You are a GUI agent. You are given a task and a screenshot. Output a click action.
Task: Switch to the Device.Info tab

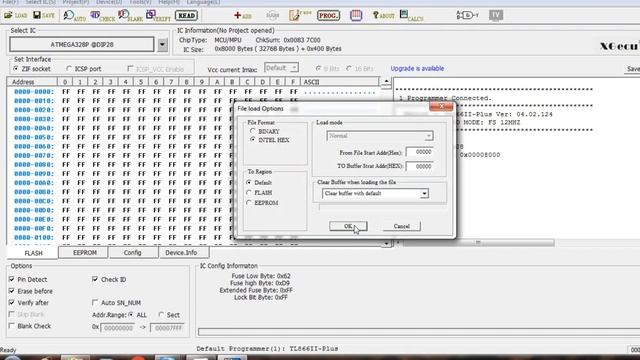point(181,253)
